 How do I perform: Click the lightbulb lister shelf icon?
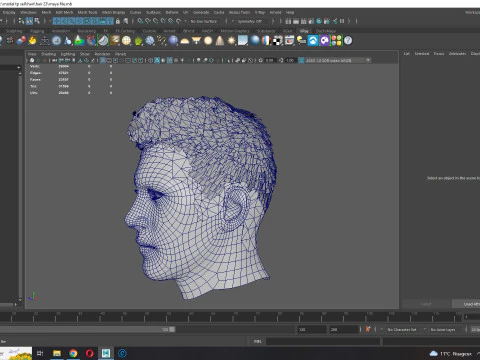click(x=301, y=41)
